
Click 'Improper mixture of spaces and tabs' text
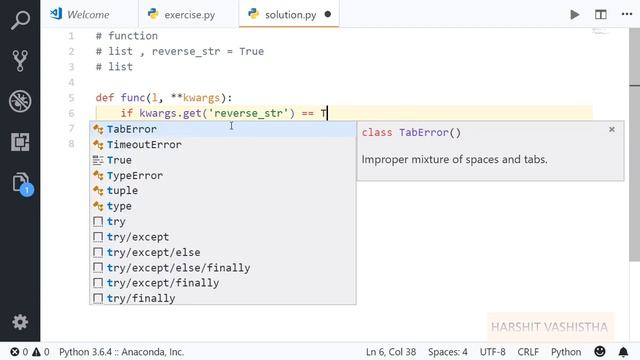click(454, 160)
